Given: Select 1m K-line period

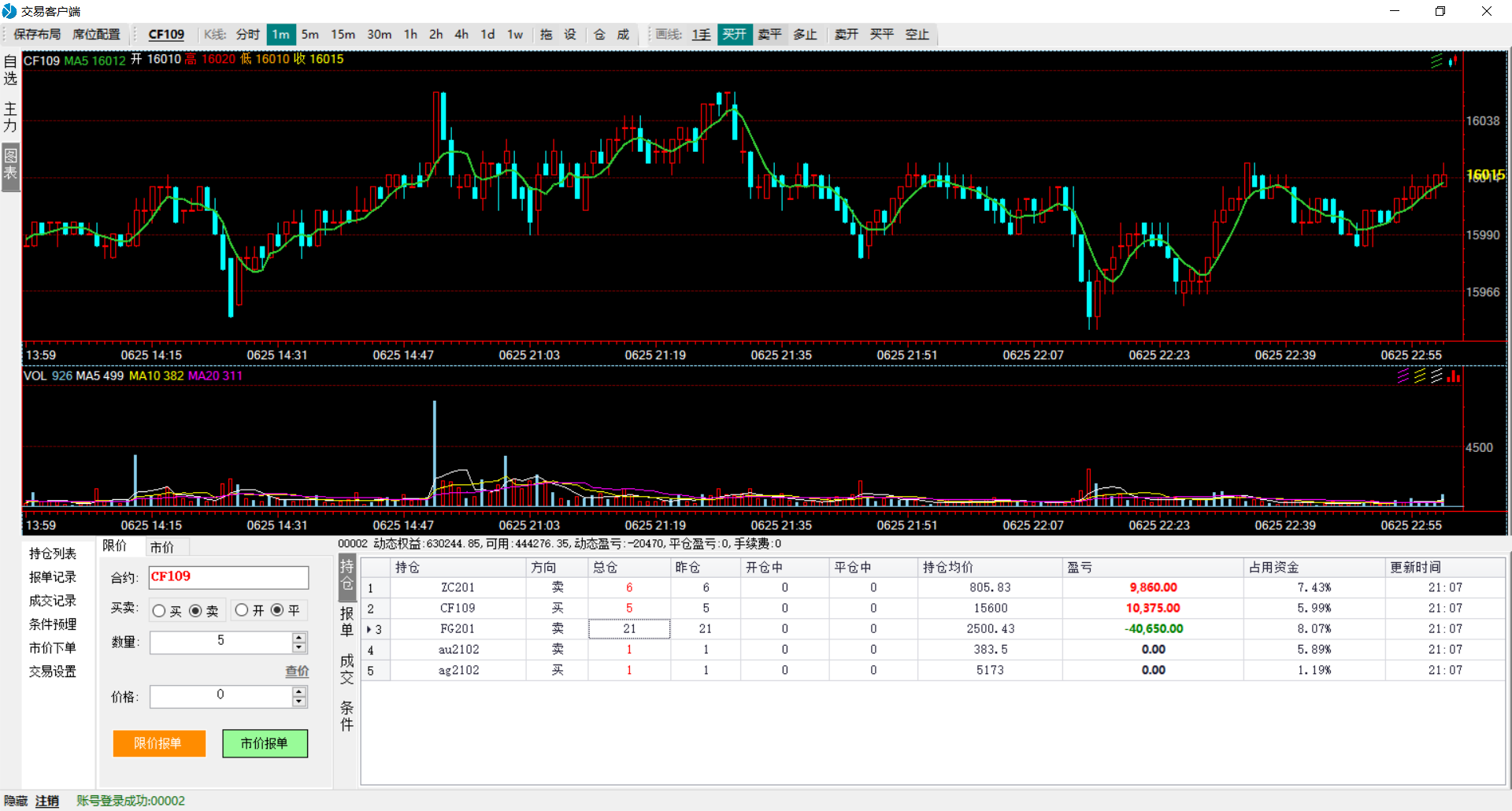Looking at the screenshot, I should pos(281,35).
